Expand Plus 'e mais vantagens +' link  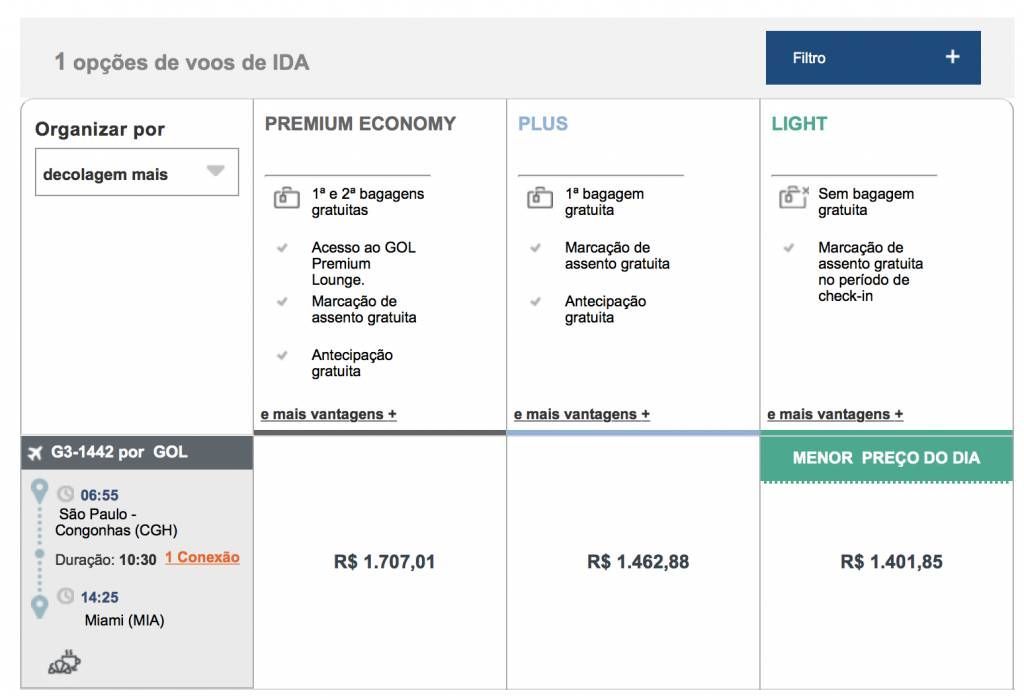581,414
